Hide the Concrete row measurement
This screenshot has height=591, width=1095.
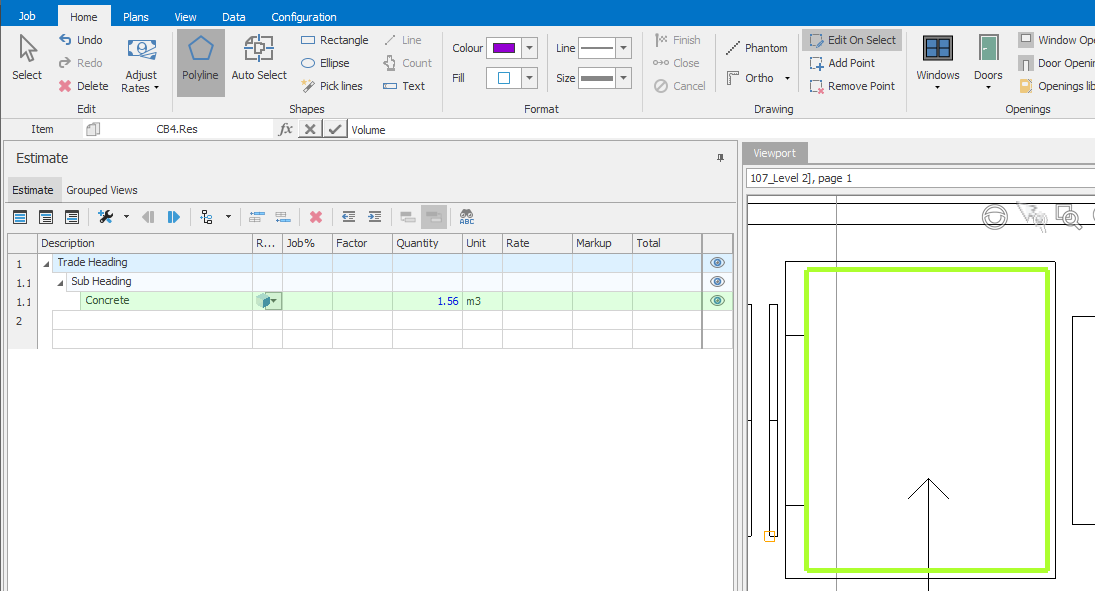[x=717, y=301]
